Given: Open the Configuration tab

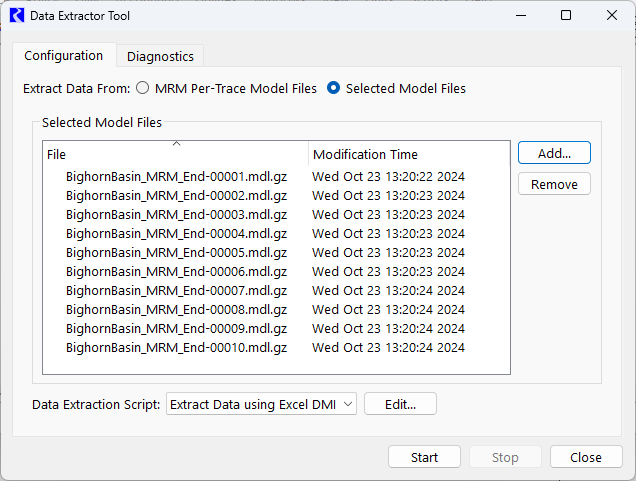Looking at the screenshot, I should pyautogui.click(x=64, y=56).
